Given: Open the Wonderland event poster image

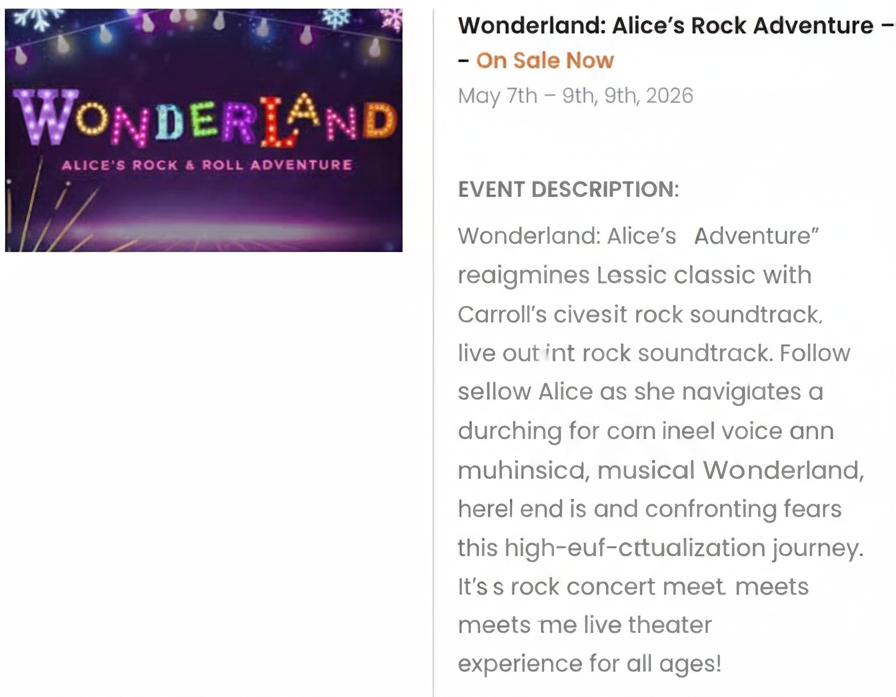Looking at the screenshot, I should 204,130.
